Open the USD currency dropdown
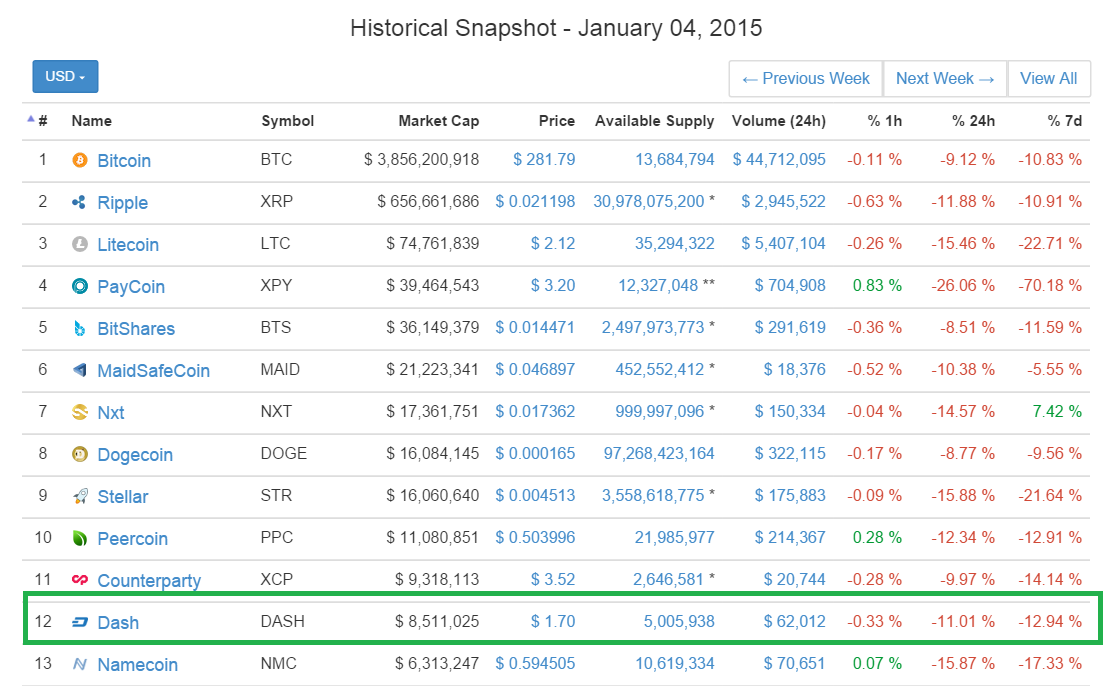 pyautogui.click(x=66, y=76)
